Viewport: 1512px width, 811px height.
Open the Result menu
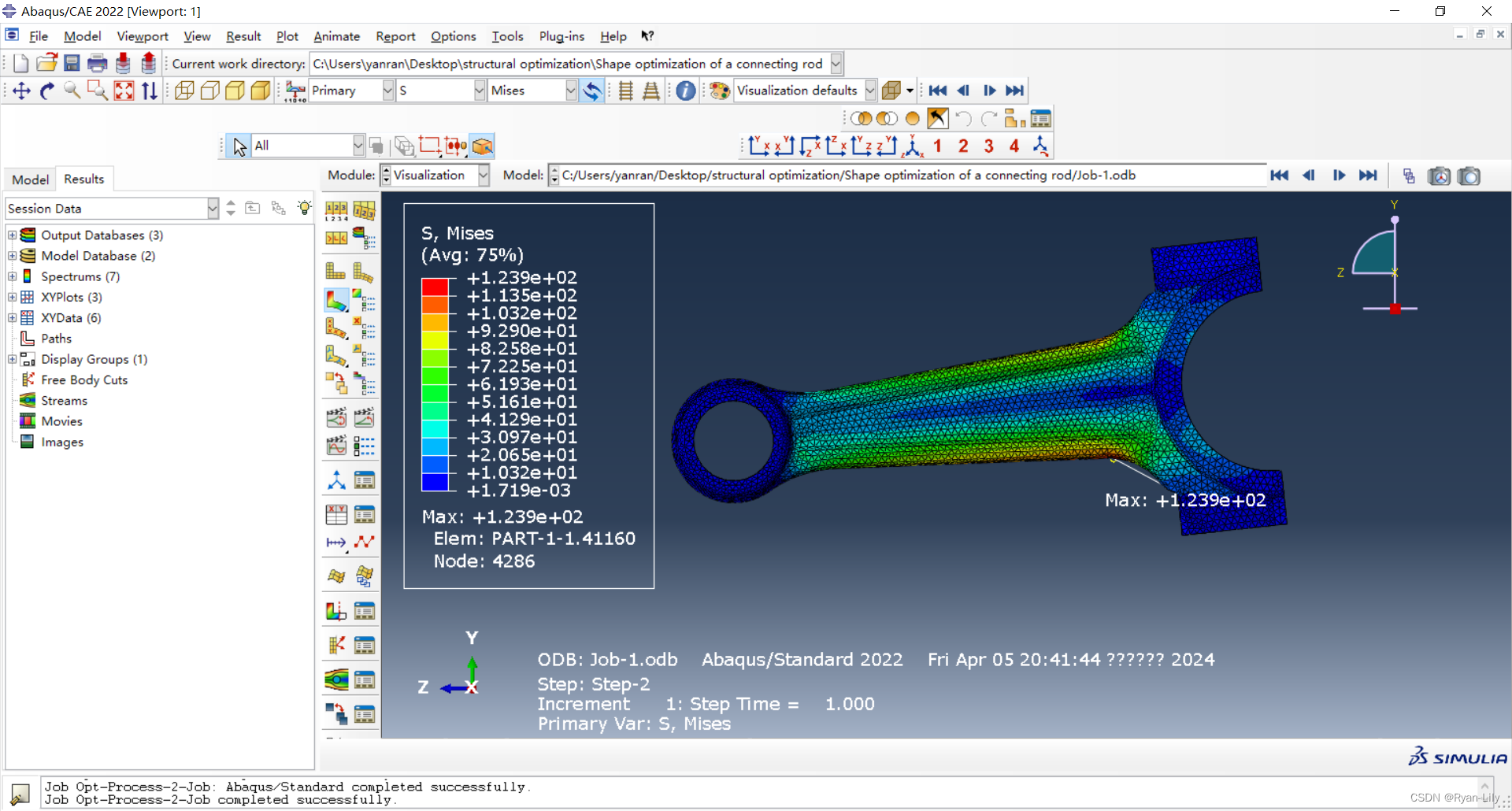(x=243, y=36)
